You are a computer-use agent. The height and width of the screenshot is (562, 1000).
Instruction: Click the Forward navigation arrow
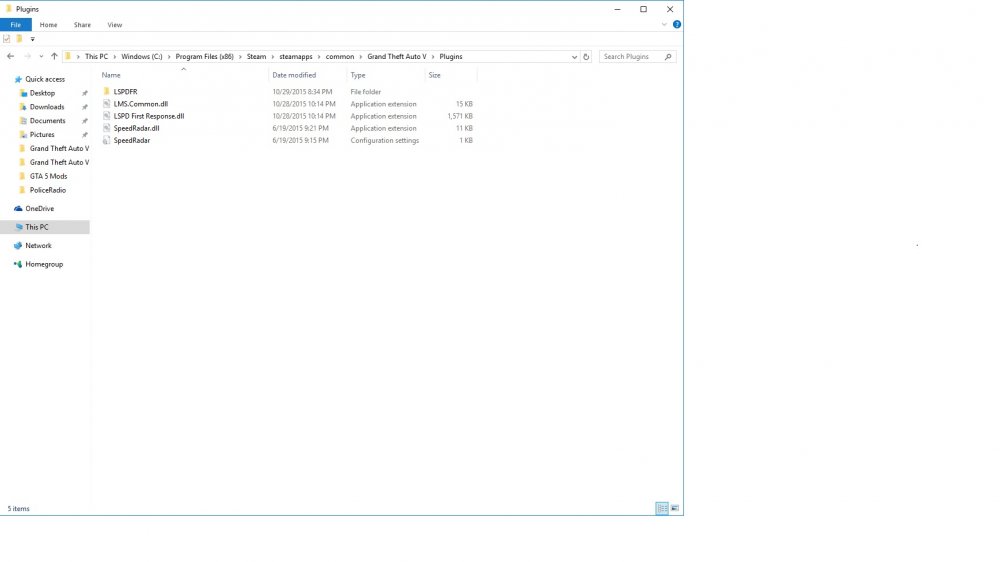[x=27, y=56]
